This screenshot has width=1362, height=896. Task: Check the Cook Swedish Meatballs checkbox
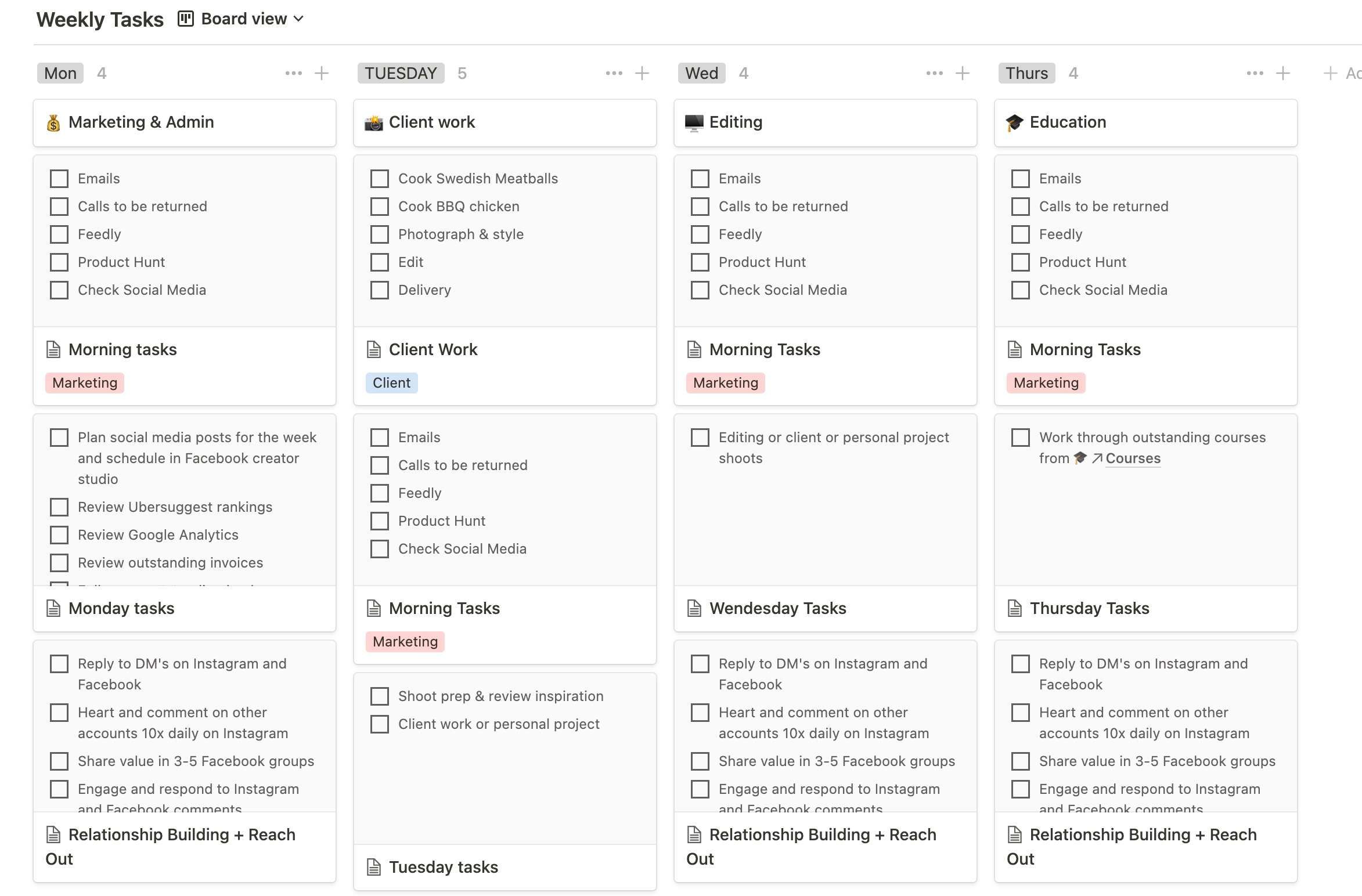(x=380, y=179)
